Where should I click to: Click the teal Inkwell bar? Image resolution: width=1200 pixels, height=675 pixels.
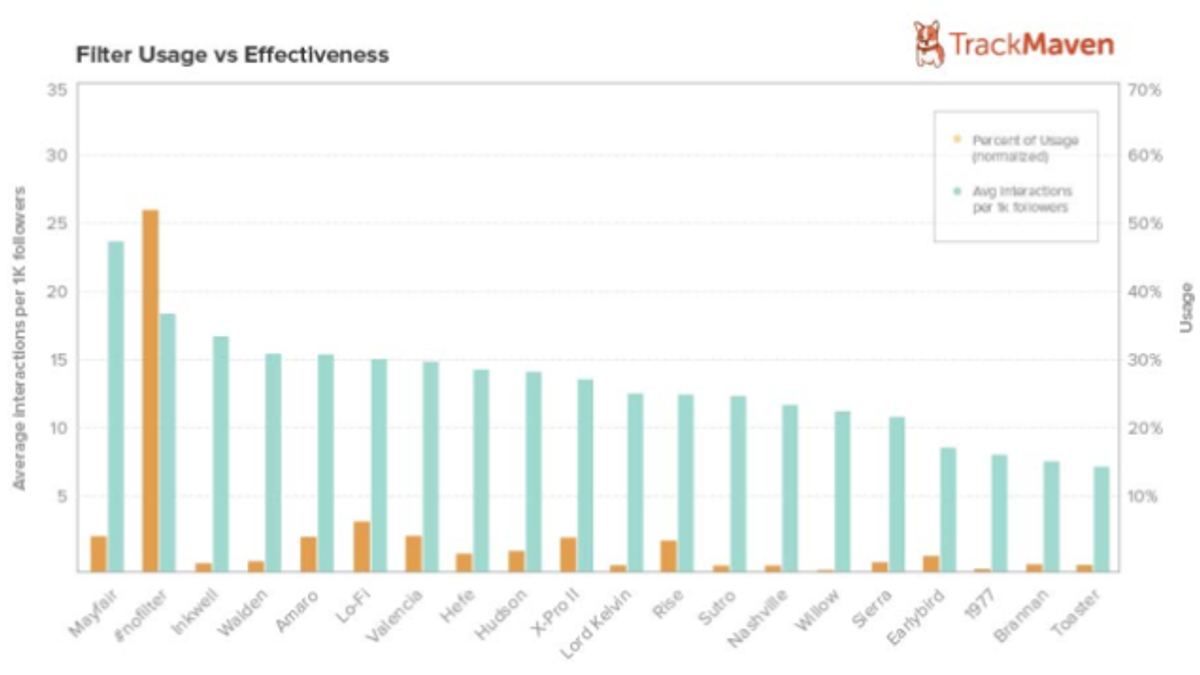pyautogui.click(x=220, y=453)
